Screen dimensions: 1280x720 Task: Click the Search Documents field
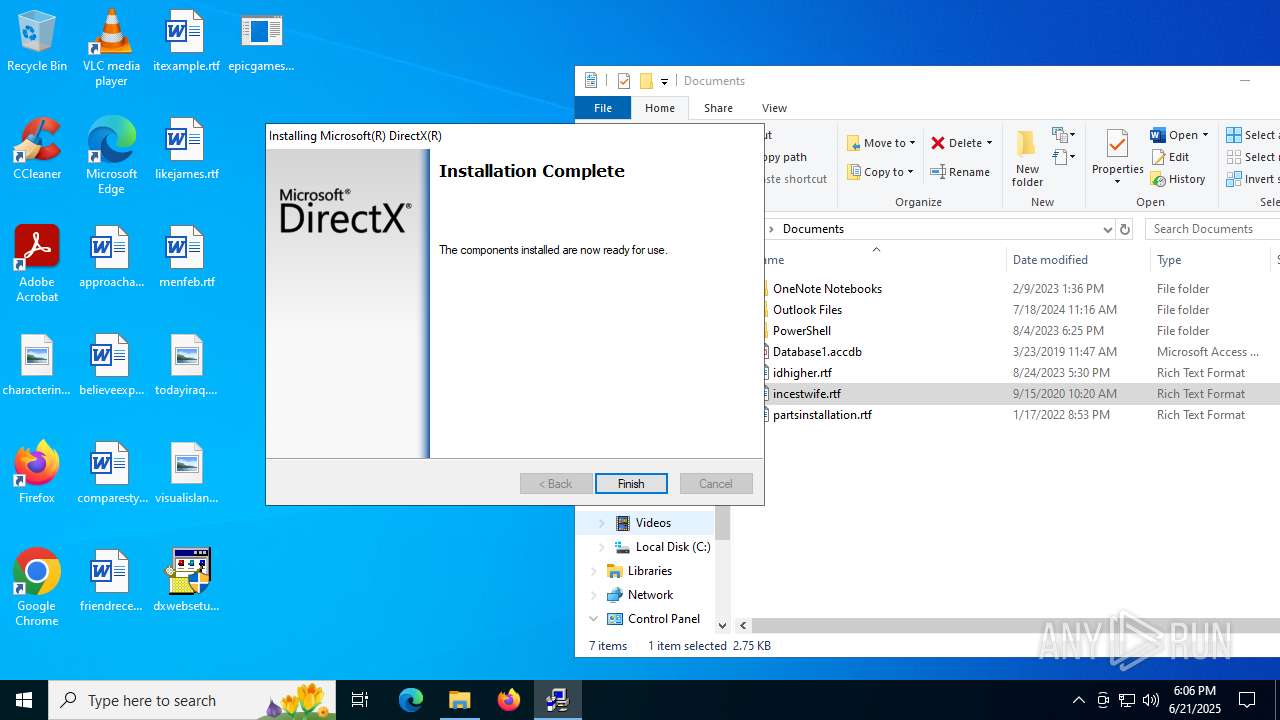(1211, 229)
